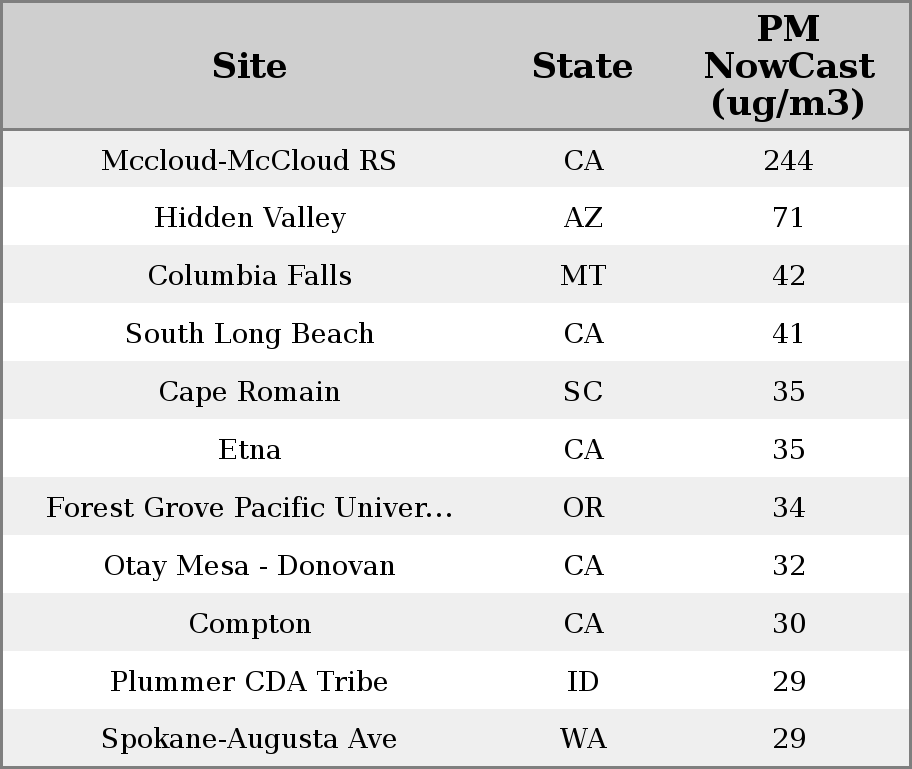
Task: Select the AZ state cell
Action: point(583,218)
